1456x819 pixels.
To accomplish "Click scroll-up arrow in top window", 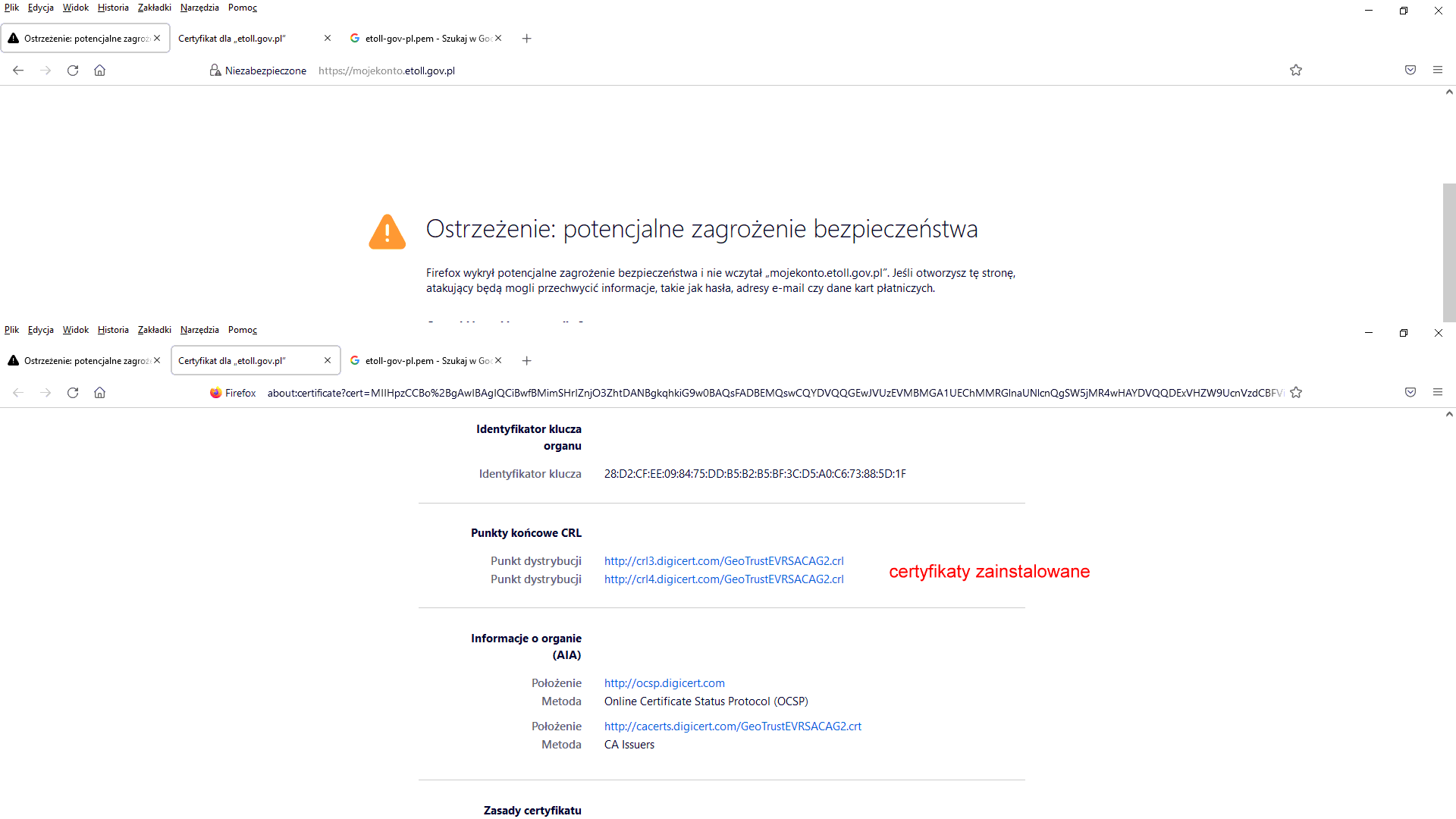I will coord(1449,93).
